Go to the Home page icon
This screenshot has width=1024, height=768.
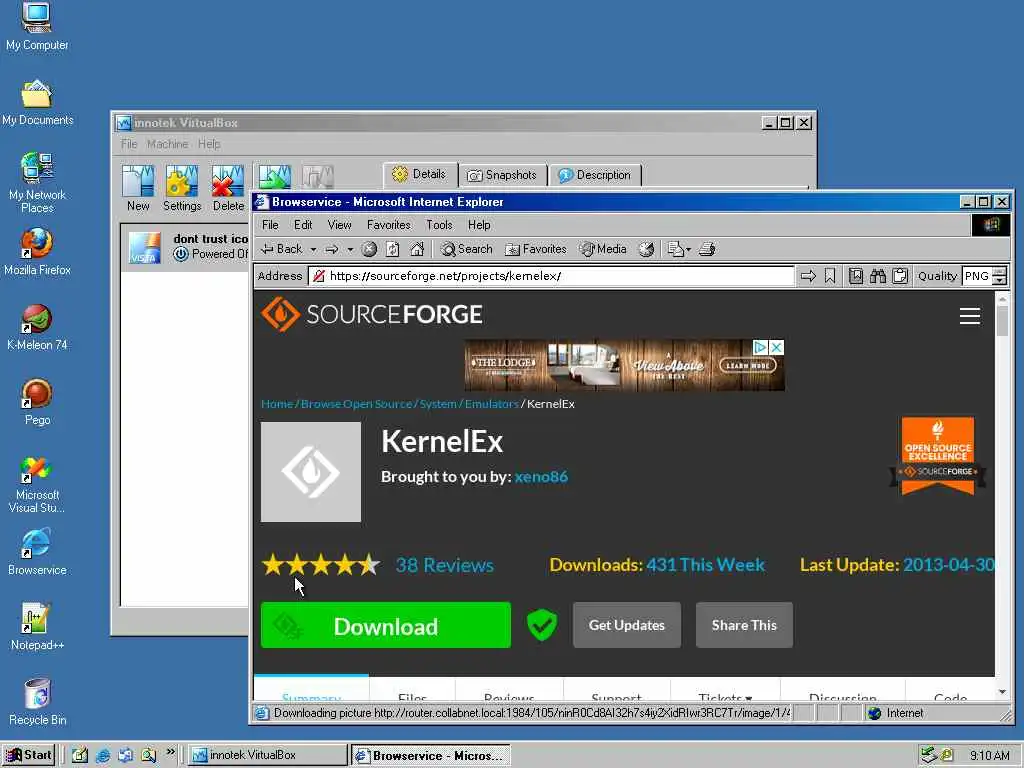417,249
